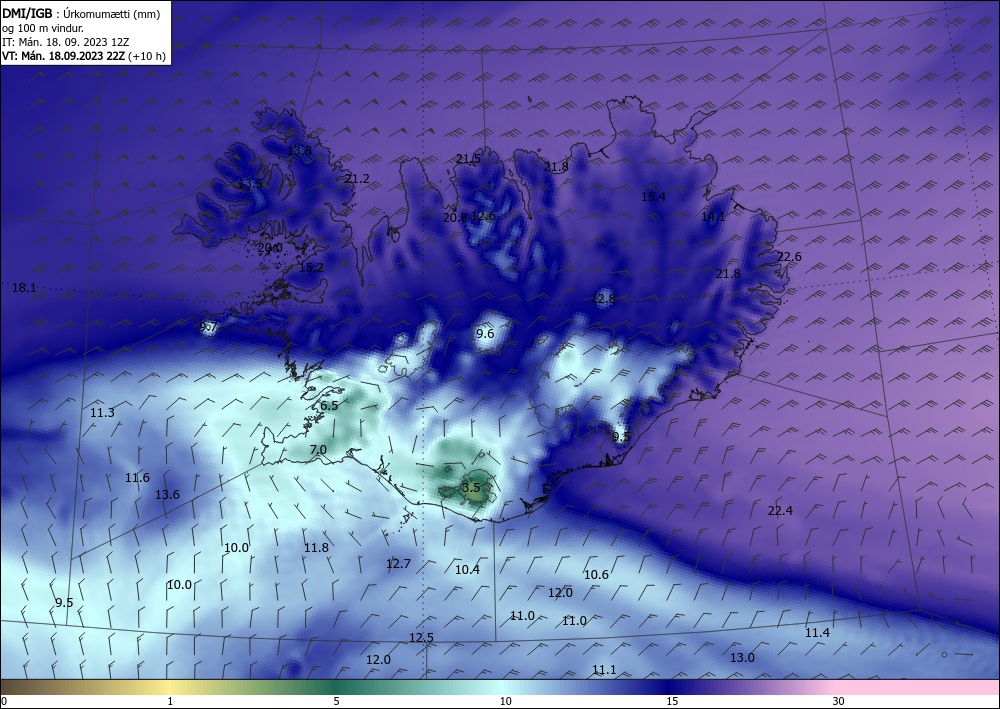The width and height of the screenshot is (1000, 709).
Task: Click the 3.5 value on the south glacier
Action: pos(471,488)
